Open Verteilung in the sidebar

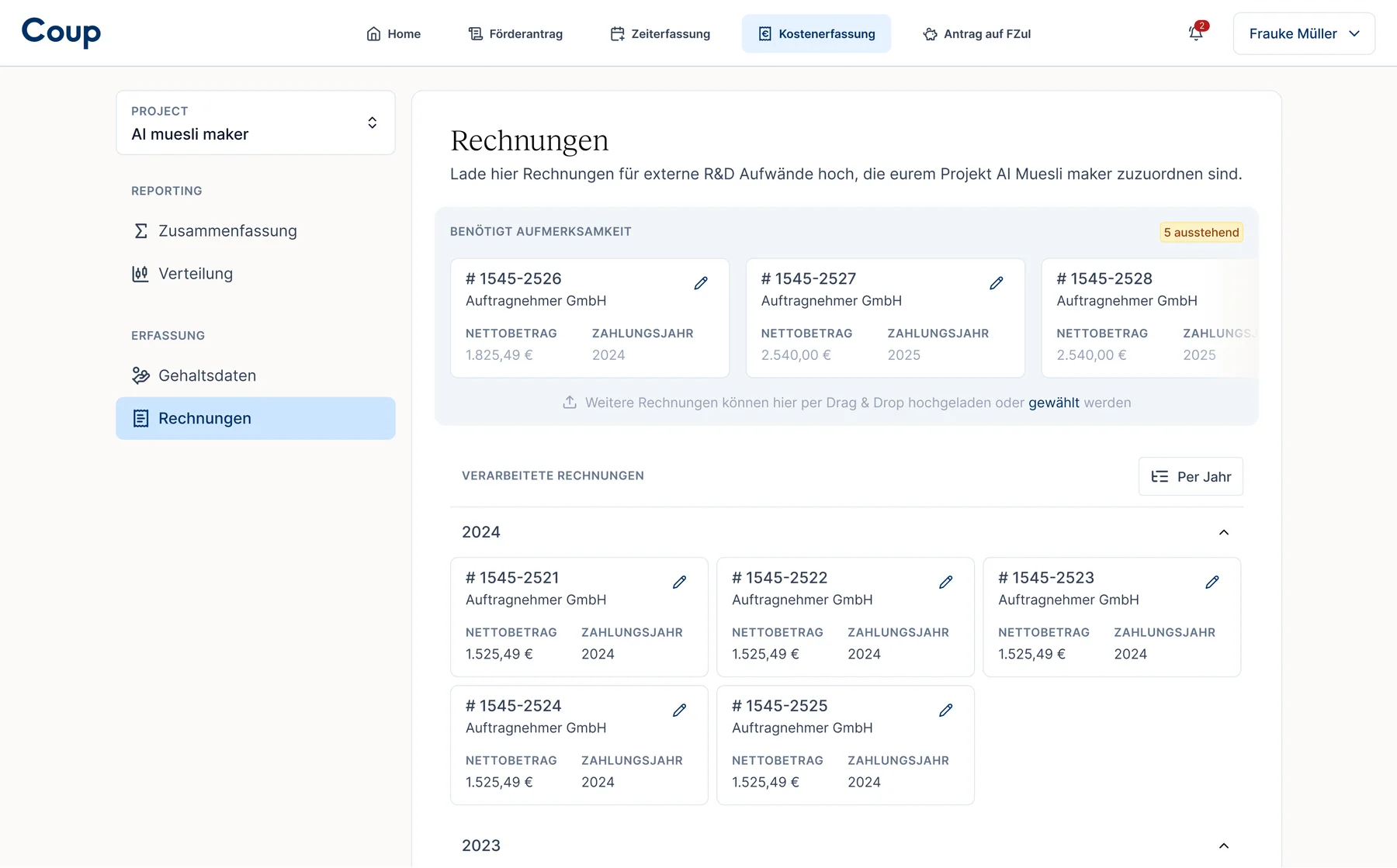click(255, 273)
